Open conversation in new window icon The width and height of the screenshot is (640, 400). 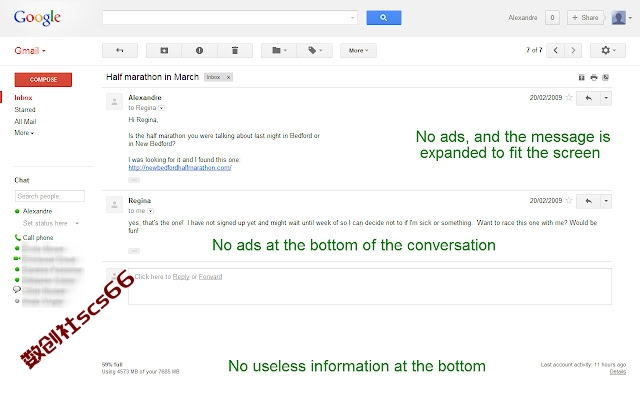pyautogui.click(x=606, y=78)
